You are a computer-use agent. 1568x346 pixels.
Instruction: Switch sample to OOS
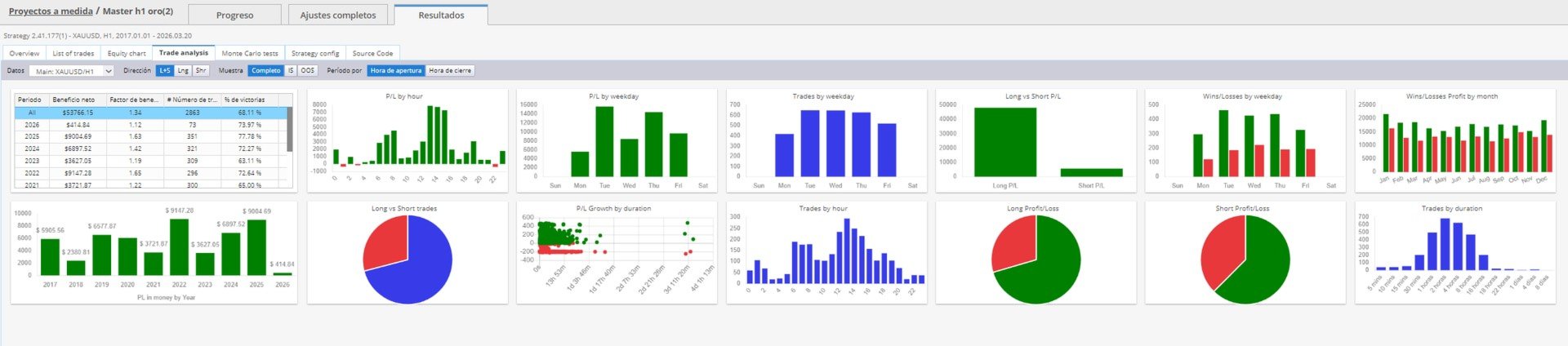coord(307,71)
